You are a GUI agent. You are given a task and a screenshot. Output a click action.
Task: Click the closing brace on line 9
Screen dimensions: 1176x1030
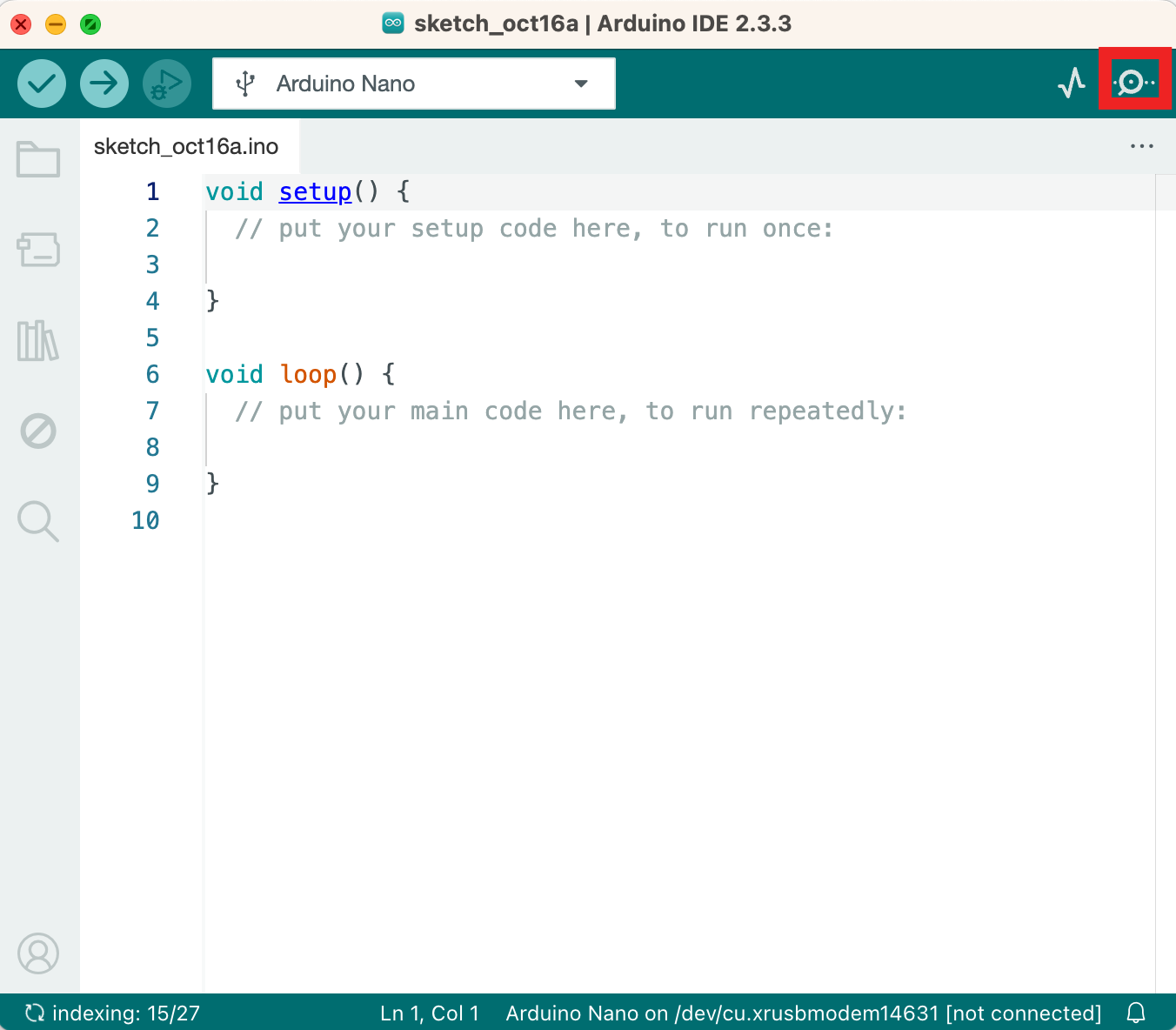click(x=212, y=484)
